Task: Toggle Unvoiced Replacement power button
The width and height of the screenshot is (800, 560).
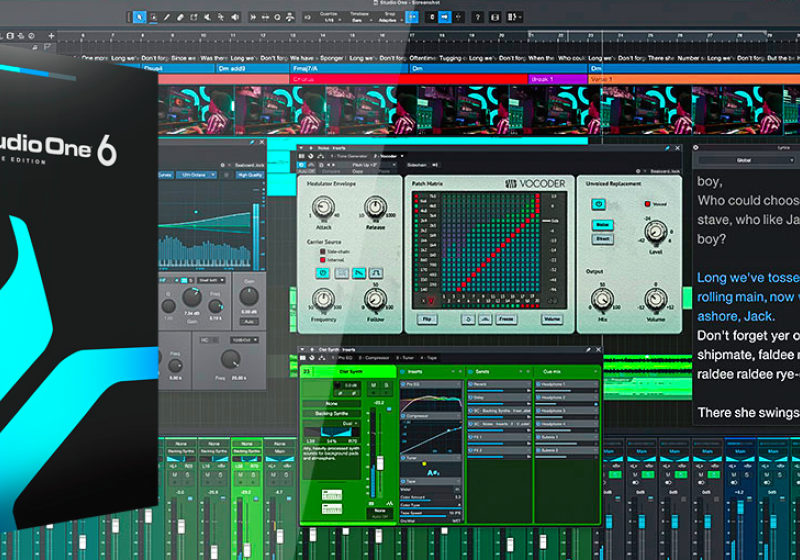Action: (598, 205)
